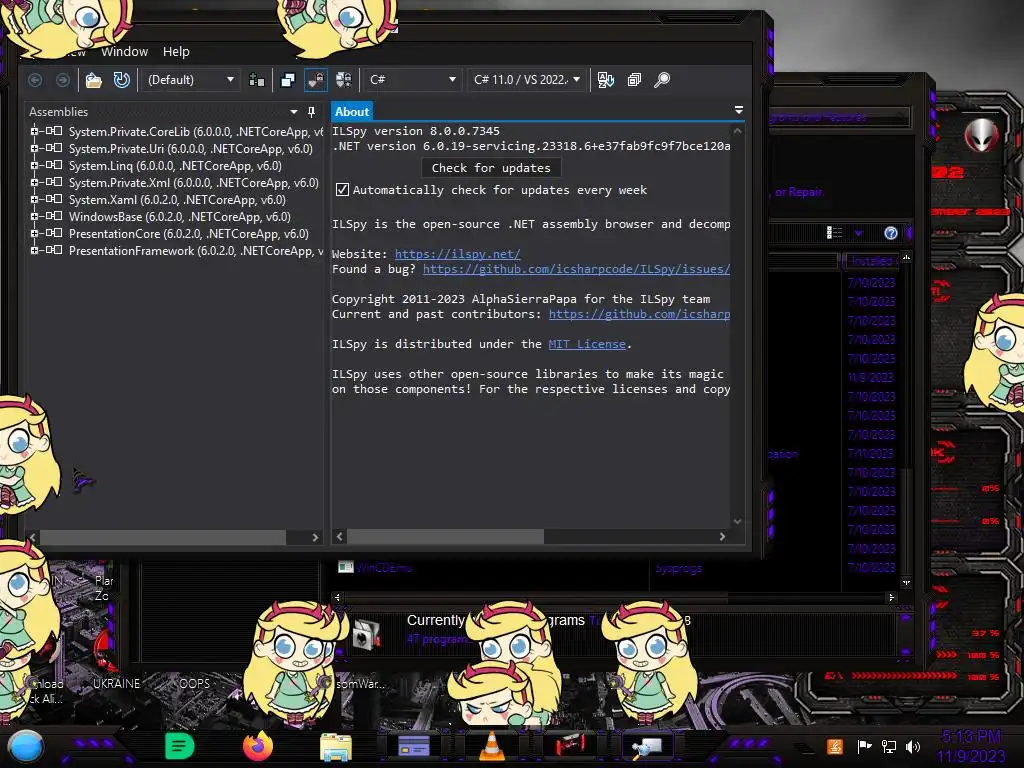Click the volume speaker tray icon
The height and width of the screenshot is (768, 1024).
[913, 746]
